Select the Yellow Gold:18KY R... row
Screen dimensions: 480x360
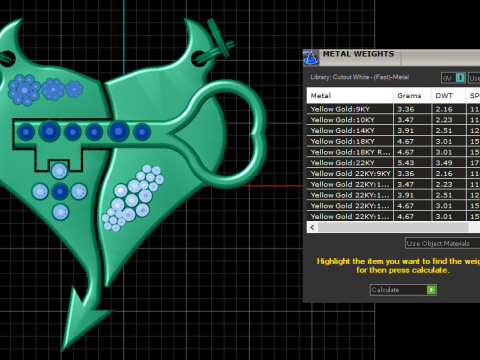pyautogui.click(x=393, y=152)
